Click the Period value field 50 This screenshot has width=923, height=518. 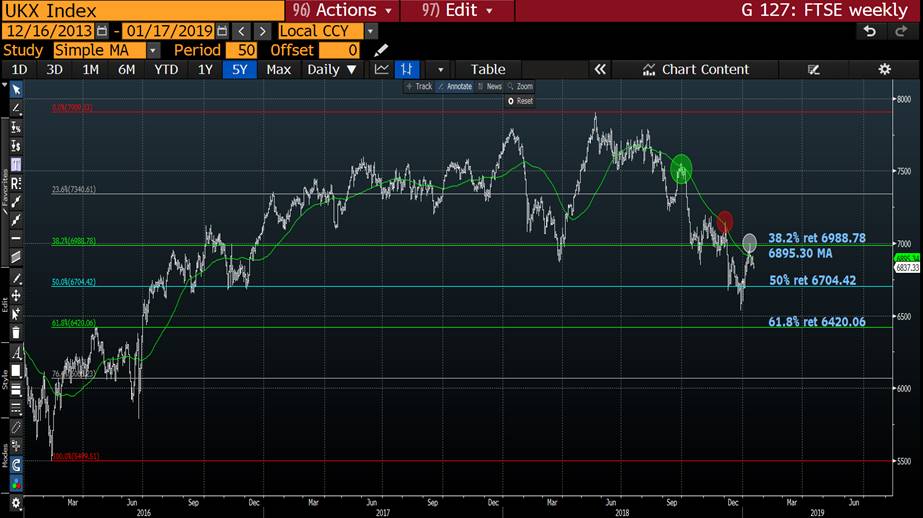coord(241,50)
